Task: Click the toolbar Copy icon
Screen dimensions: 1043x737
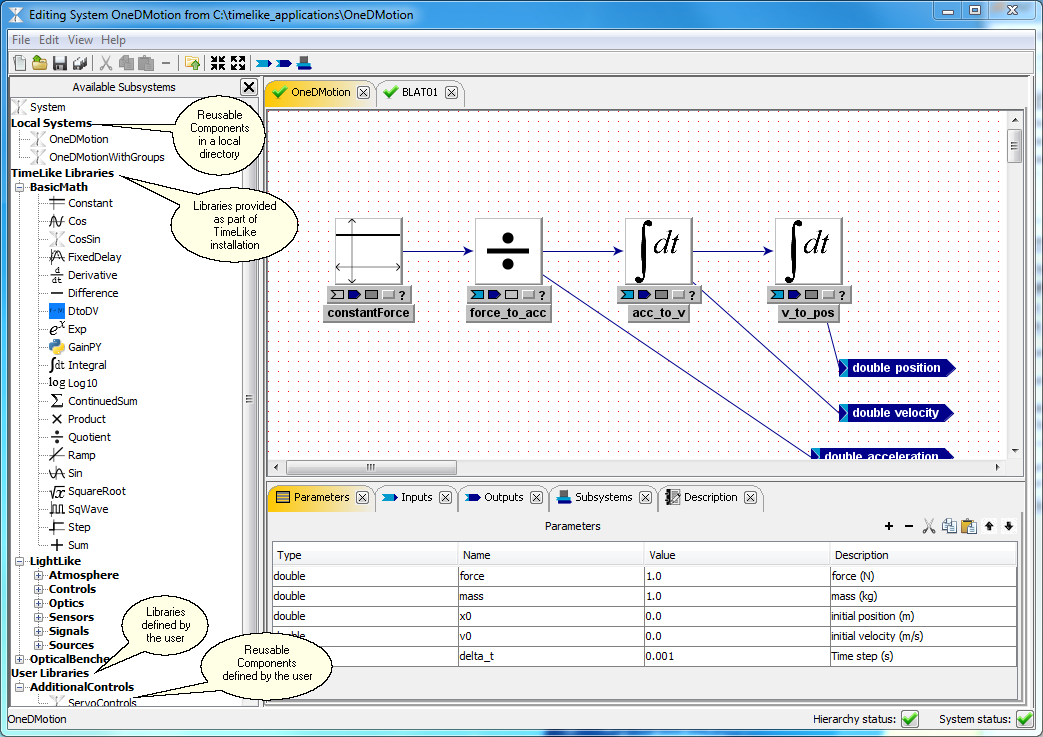Action: click(x=126, y=63)
